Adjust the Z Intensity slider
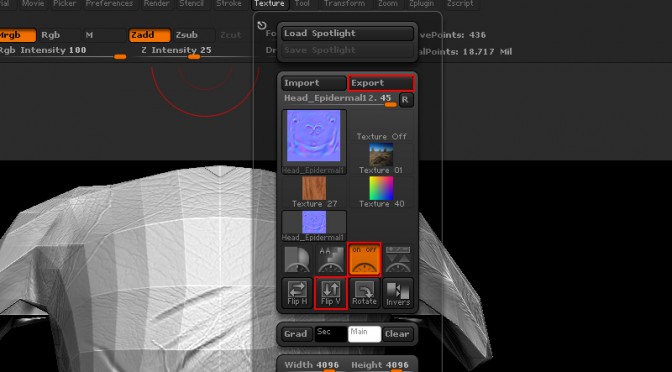672x372 pixels. pyautogui.click(x=193, y=52)
